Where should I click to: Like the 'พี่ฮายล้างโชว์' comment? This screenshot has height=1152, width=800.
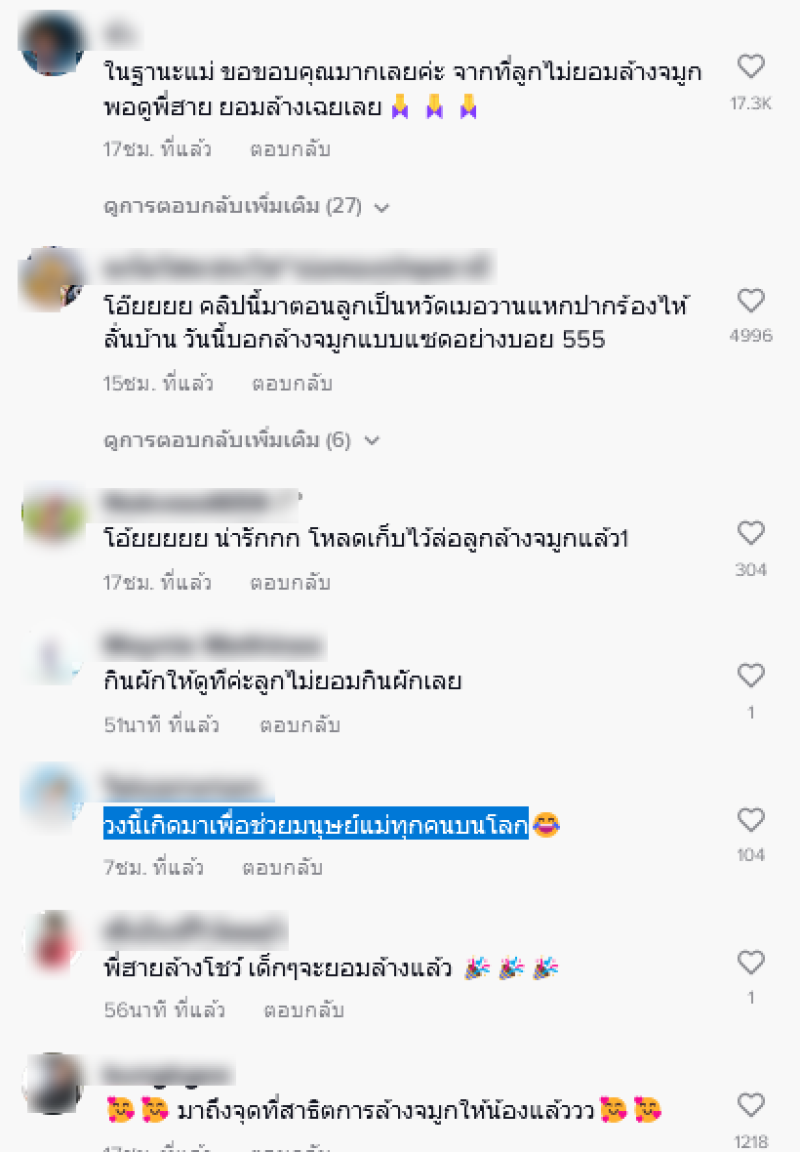click(751, 962)
